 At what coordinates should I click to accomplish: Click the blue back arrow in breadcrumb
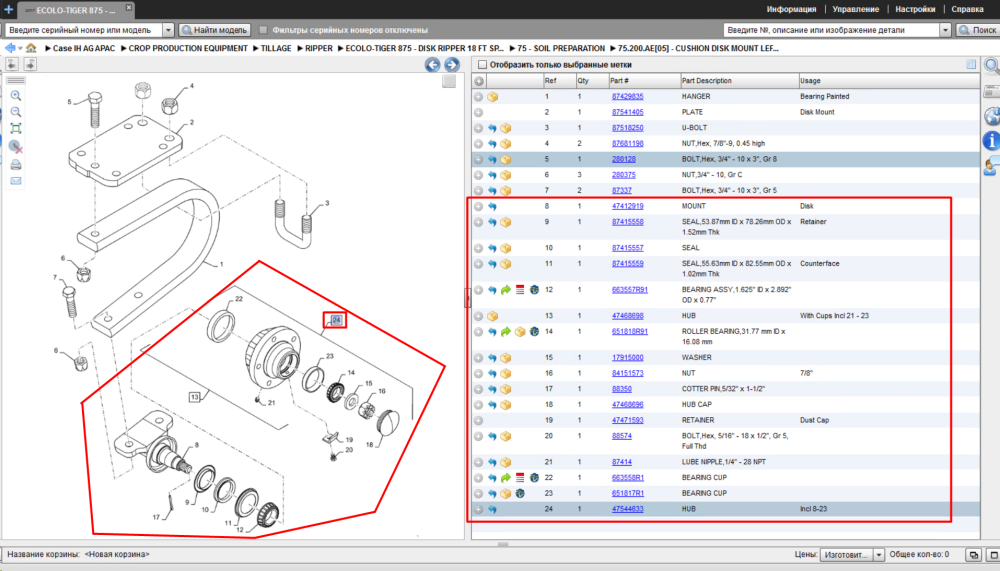click(10, 48)
